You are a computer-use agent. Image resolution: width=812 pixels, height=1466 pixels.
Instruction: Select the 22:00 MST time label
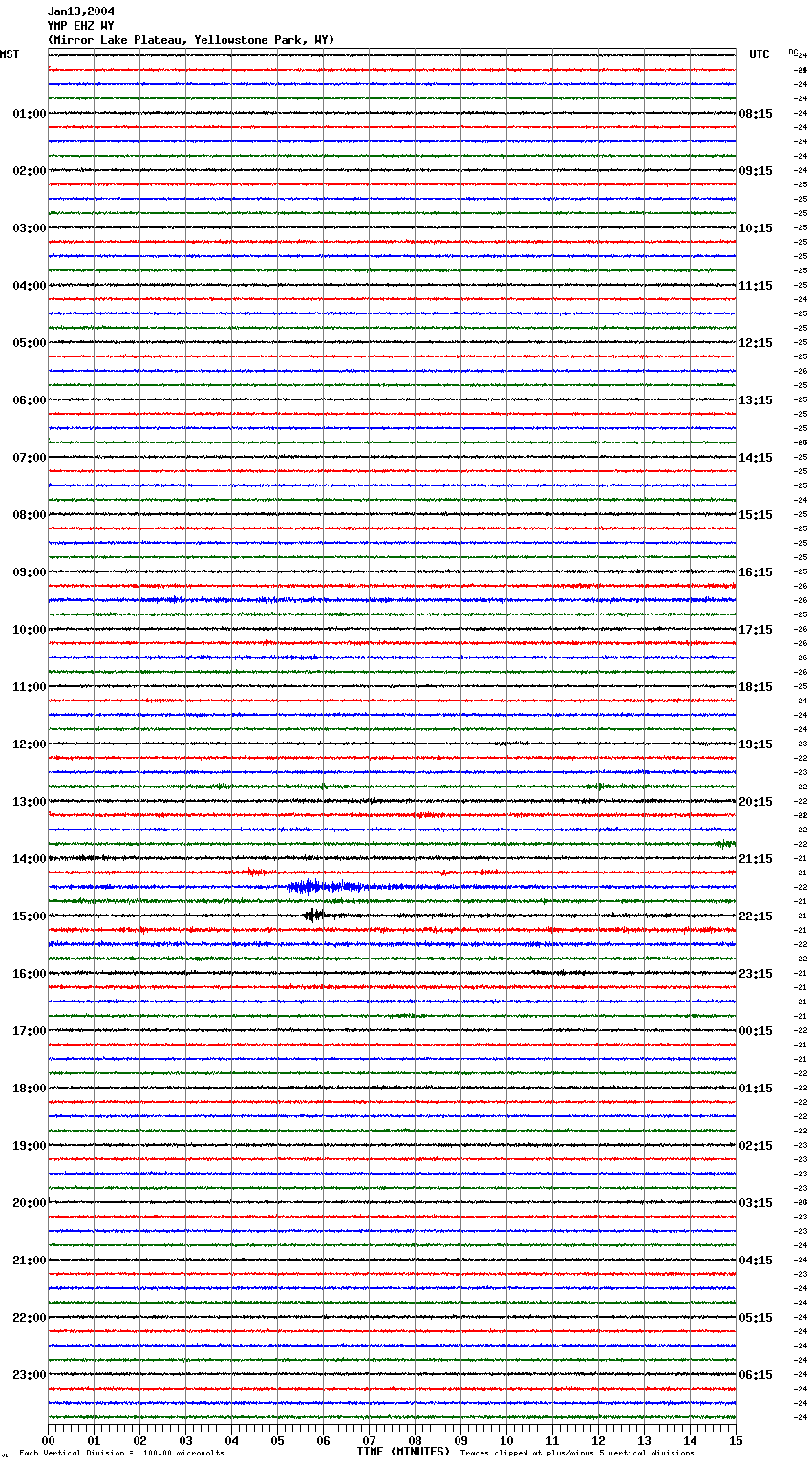[x=30, y=1318]
